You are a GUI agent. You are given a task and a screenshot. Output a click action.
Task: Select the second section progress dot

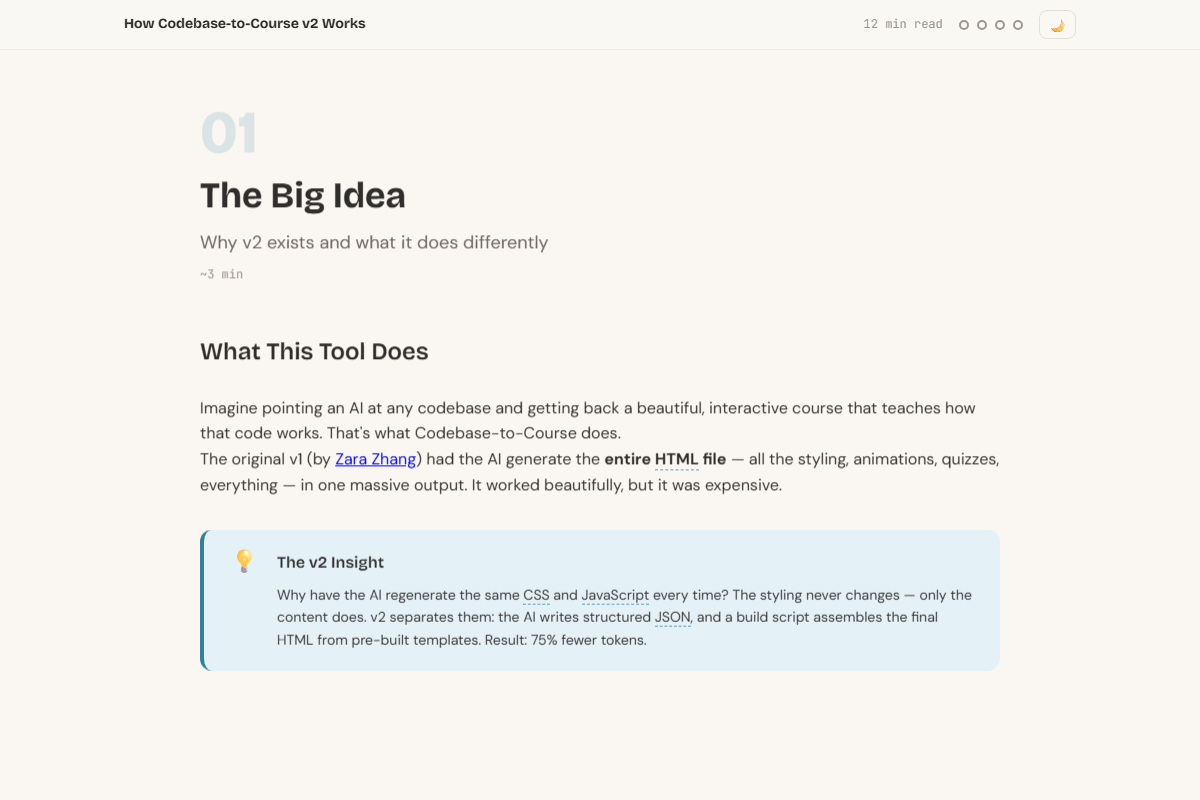coord(982,25)
